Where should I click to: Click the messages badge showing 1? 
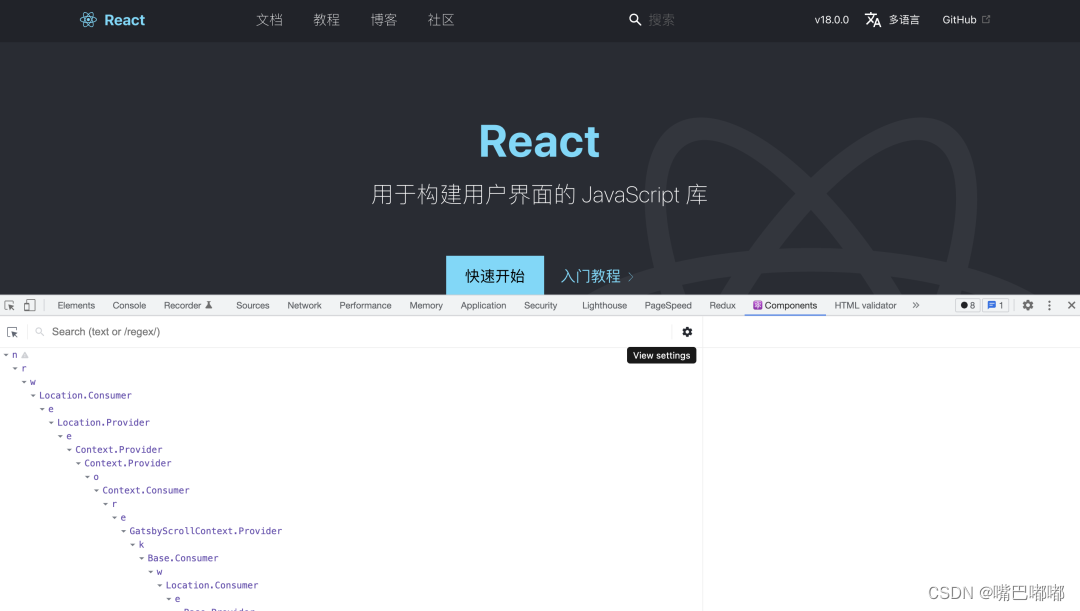point(995,305)
